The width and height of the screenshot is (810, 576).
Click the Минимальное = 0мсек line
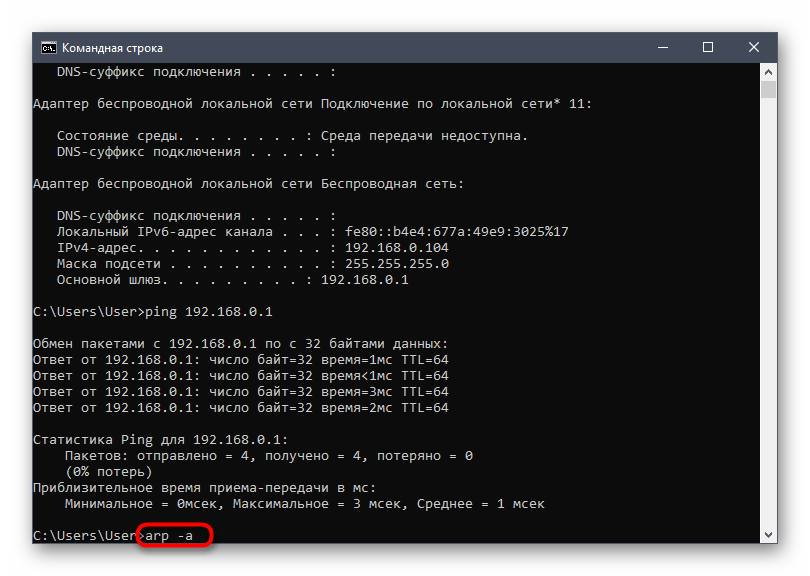[x=305, y=504]
